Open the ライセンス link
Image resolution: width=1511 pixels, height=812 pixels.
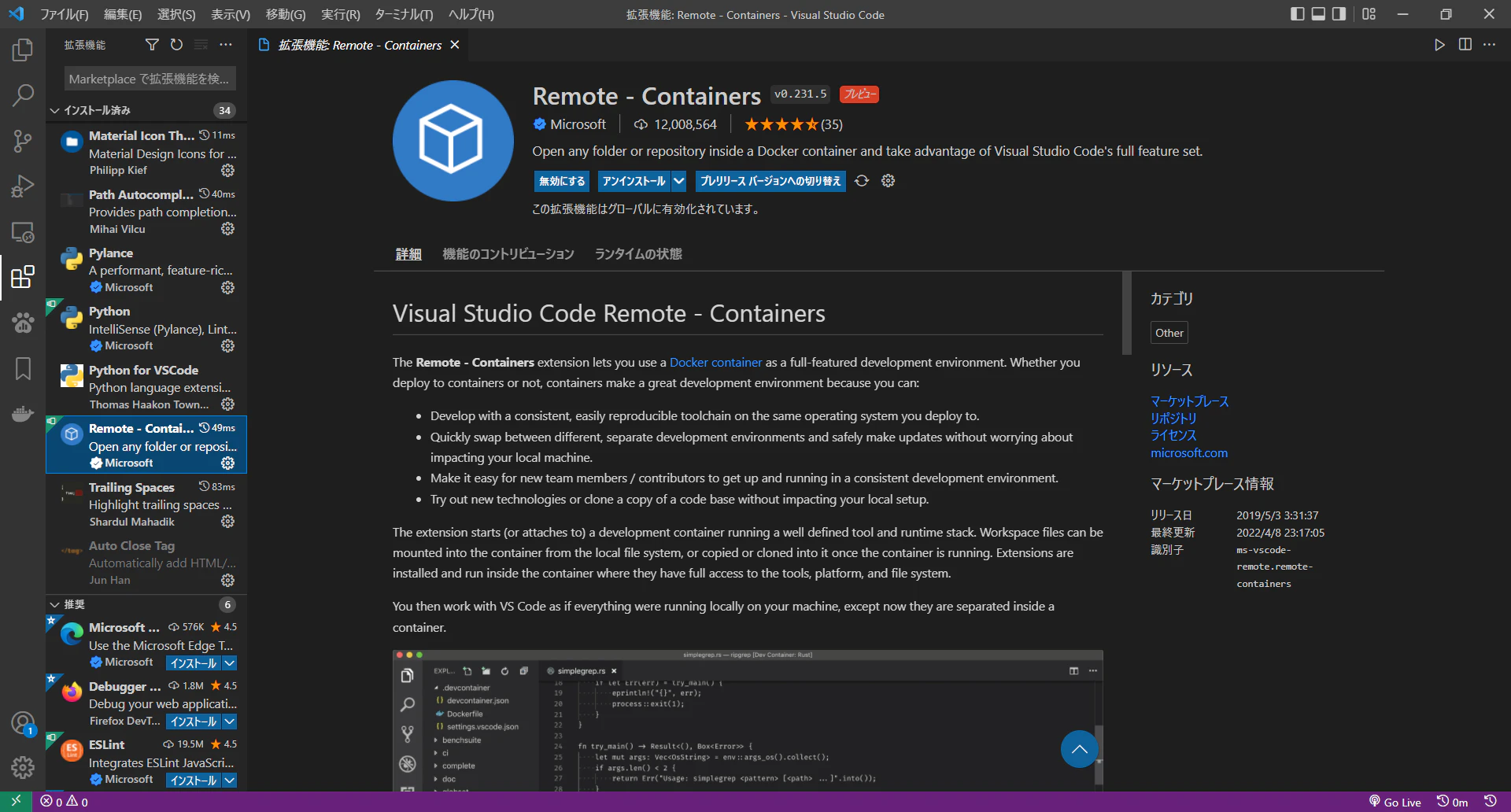1173,435
